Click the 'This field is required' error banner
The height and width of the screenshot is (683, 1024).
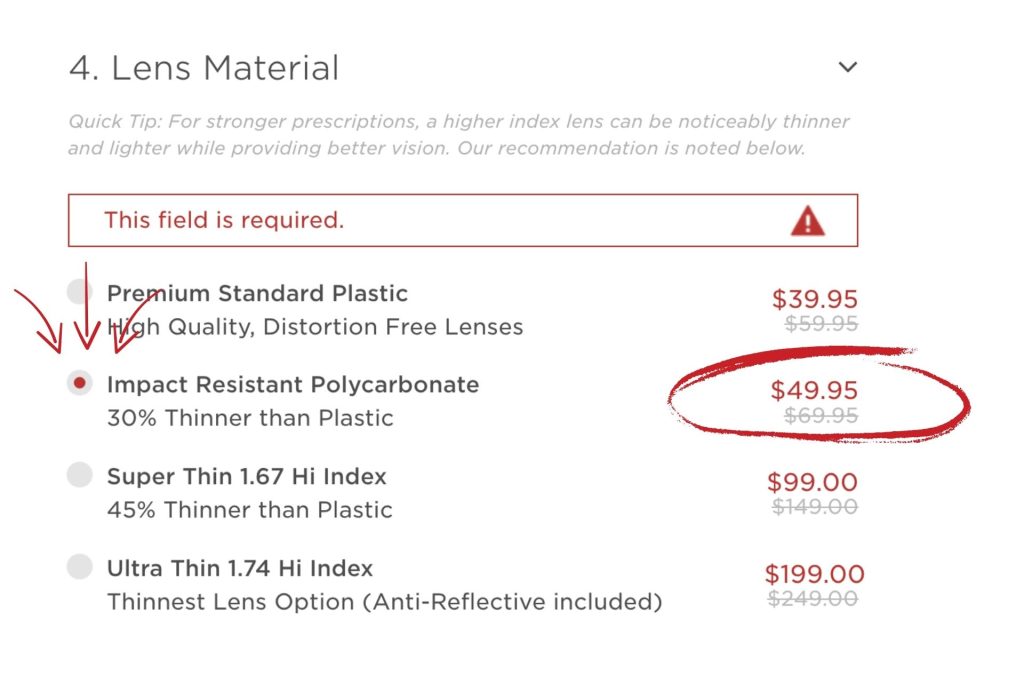(462, 219)
